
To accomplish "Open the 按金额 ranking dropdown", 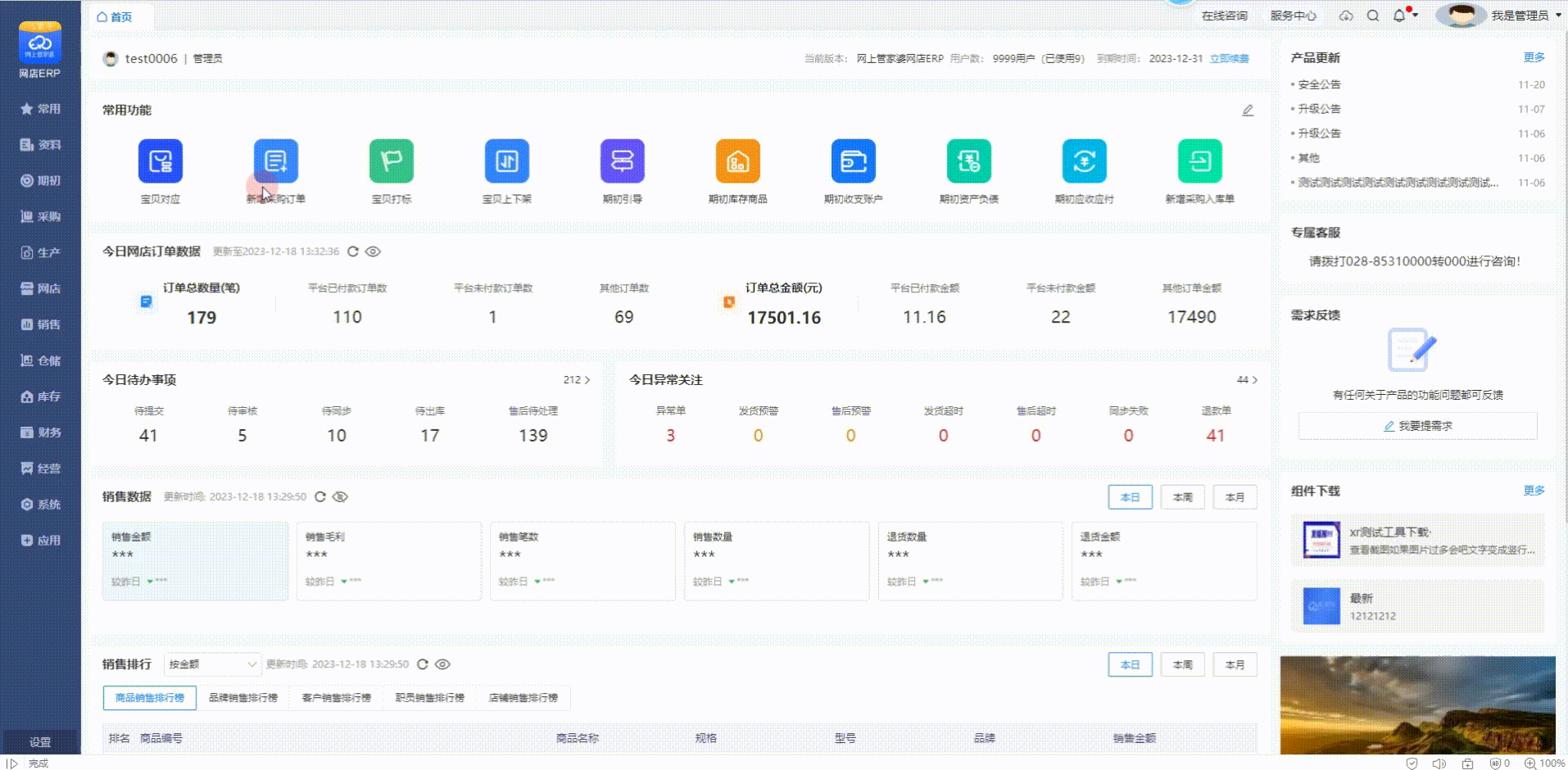I will 212,664.
